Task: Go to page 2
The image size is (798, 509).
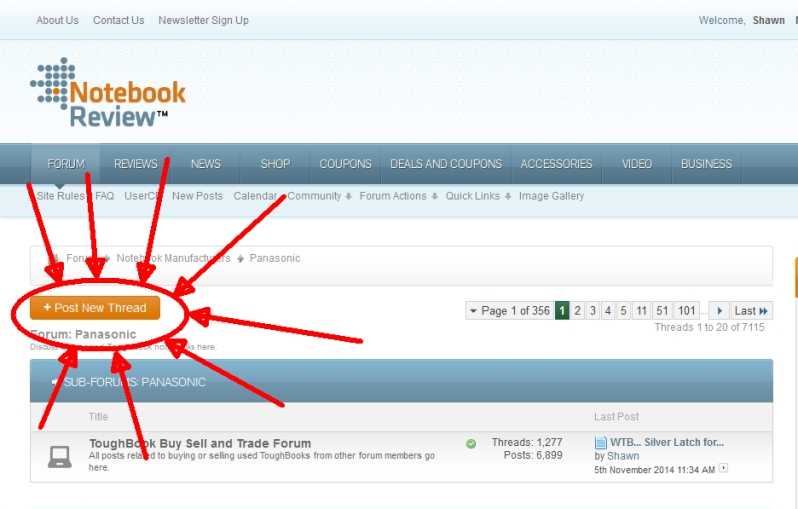Action: (577, 310)
